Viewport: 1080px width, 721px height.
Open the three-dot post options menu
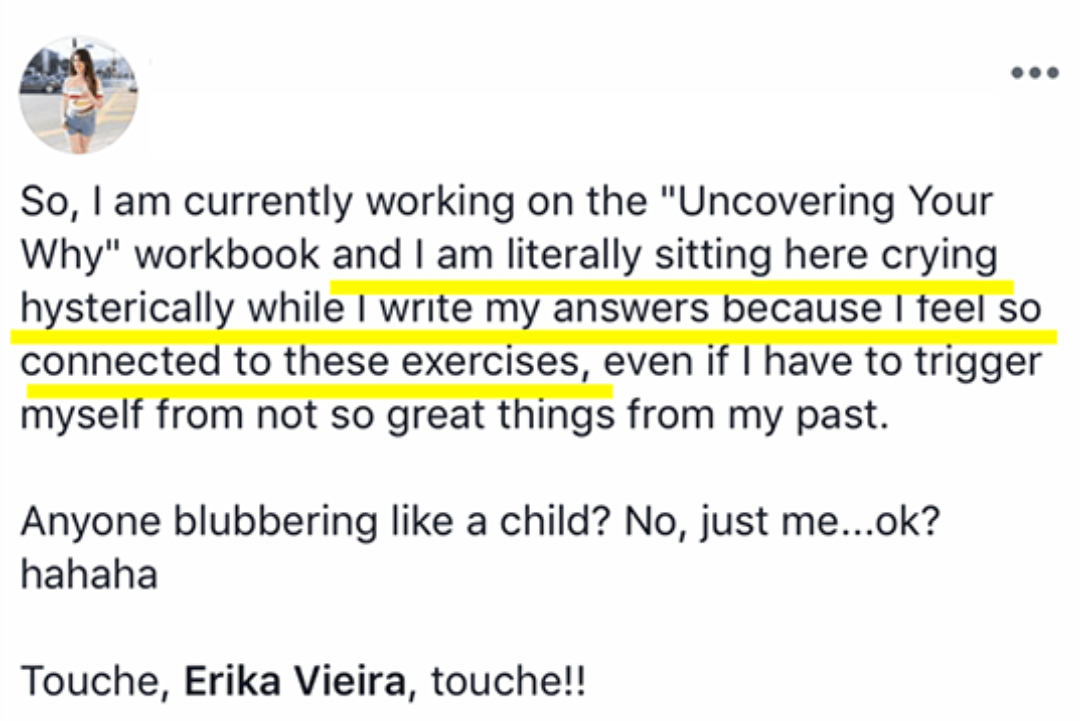(x=1034, y=72)
